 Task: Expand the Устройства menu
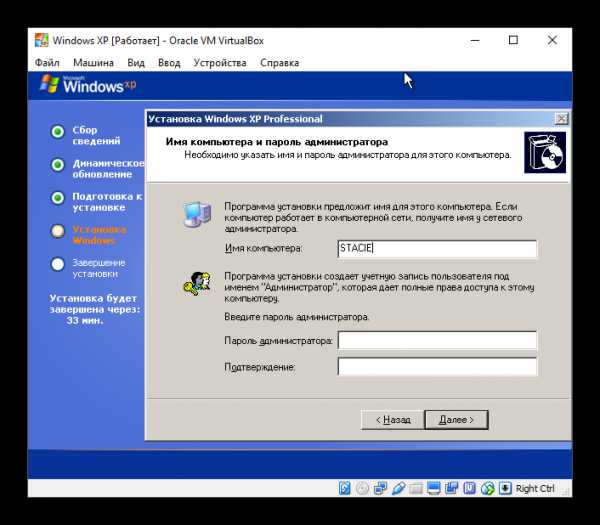[219, 63]
